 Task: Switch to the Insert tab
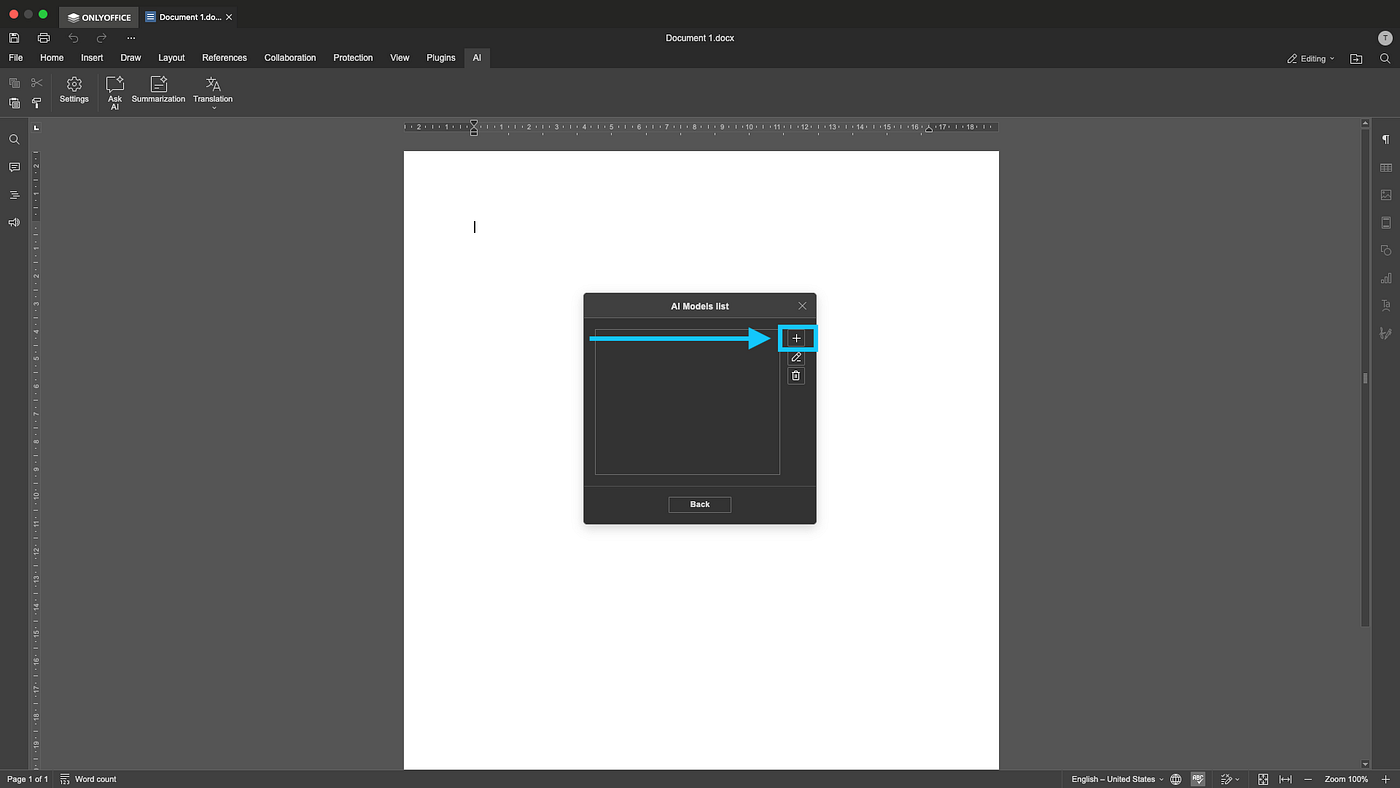coord(92,58)
